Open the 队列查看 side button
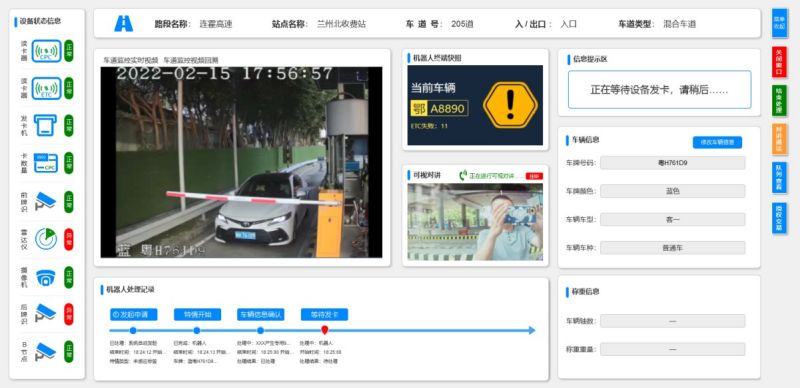The image size is (800, 388). click(x=779, y=178)
